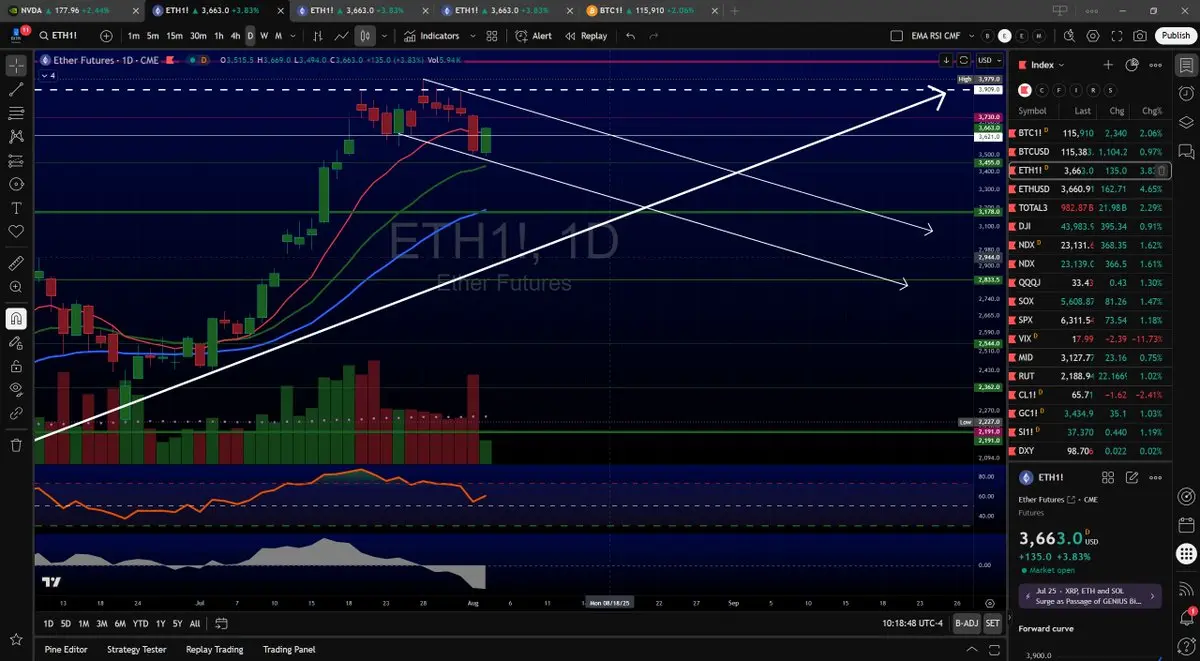Image resolution: width=1200 pixels, height=661 pixels.
Task: Select bar chart type icon
Action: tap(317, 36)
